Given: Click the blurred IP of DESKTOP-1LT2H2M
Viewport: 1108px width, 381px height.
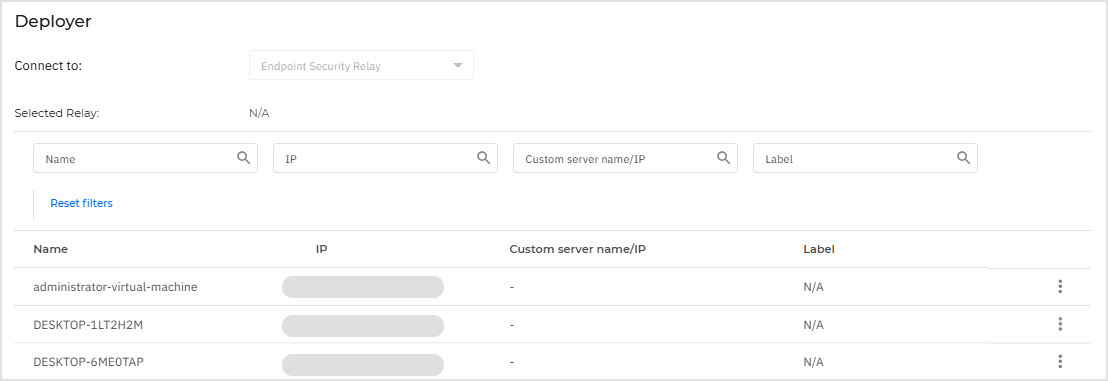Looking at the screenshot, I should [363, 325].
